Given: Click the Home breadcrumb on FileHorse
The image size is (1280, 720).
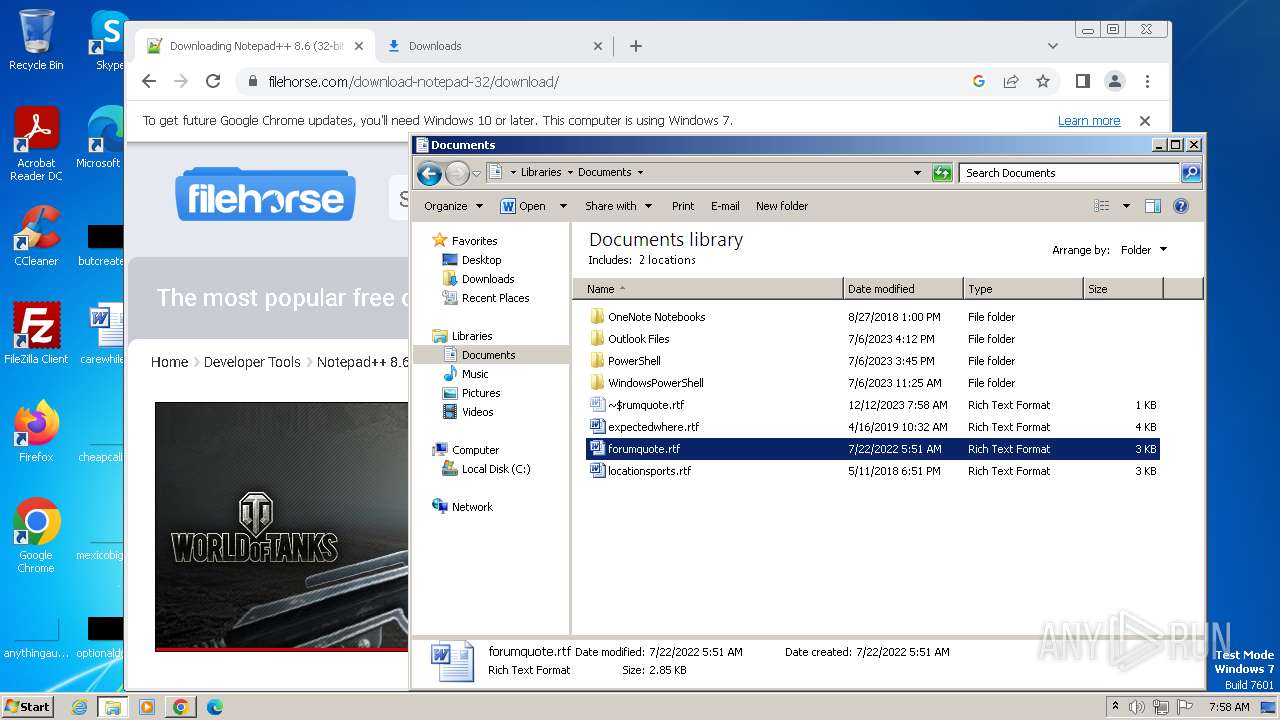Looking at the screenshot, I should pyautogui.click(x=169, y=362).
